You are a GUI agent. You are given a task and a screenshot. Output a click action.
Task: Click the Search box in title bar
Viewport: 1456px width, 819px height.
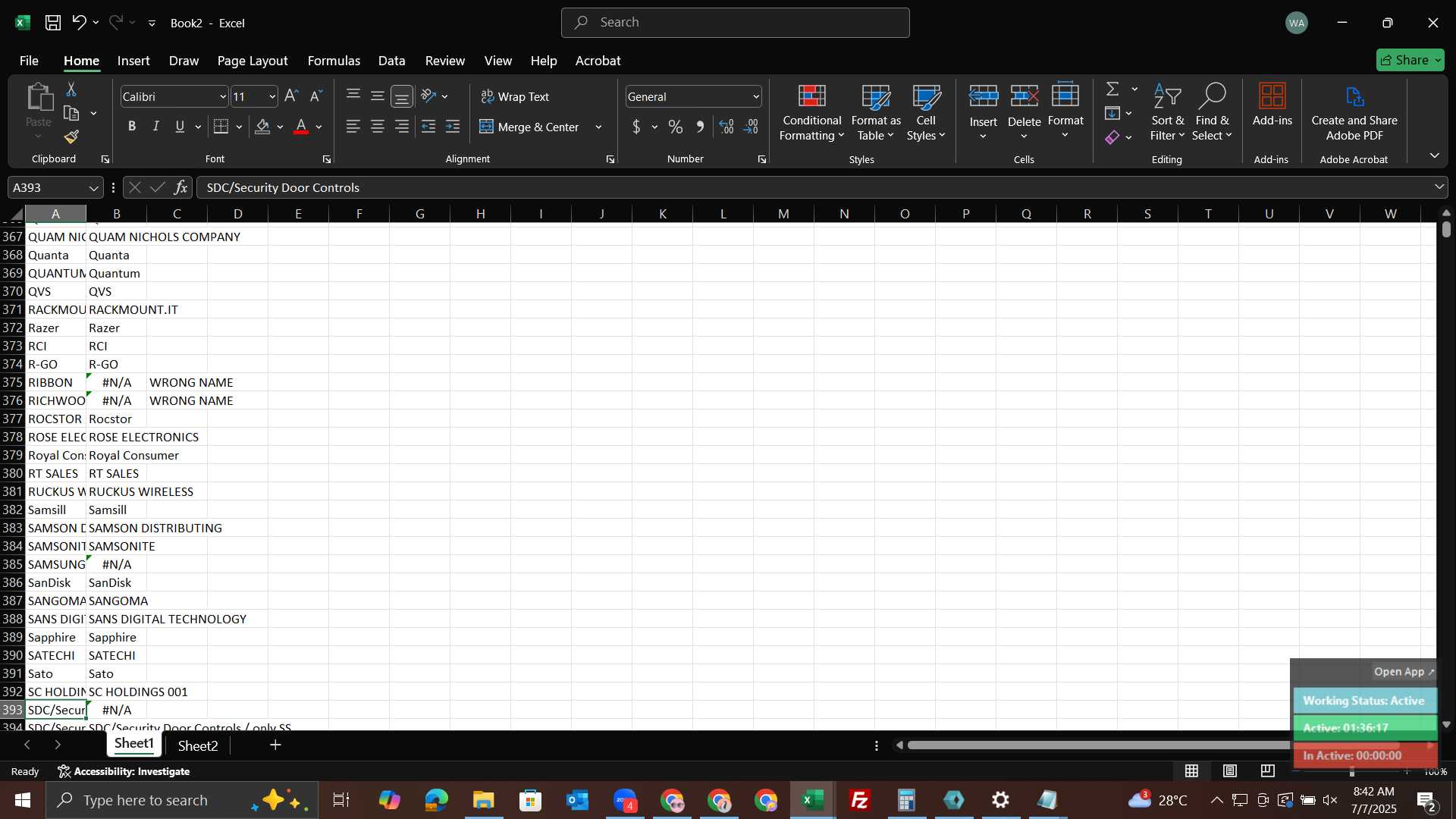[x=735, y=23]
